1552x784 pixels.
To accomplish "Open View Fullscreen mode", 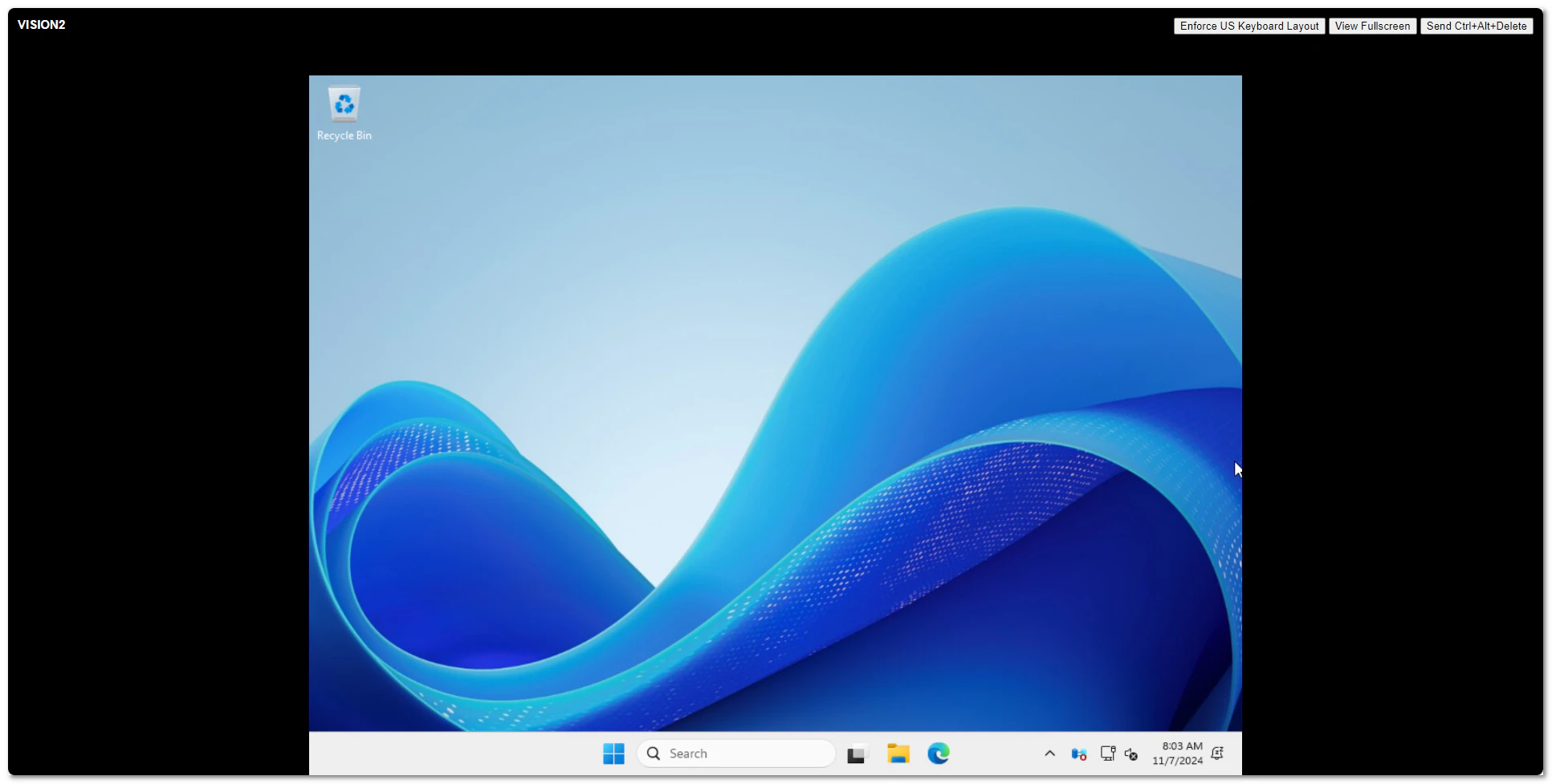I will [x=1372, y=26].
